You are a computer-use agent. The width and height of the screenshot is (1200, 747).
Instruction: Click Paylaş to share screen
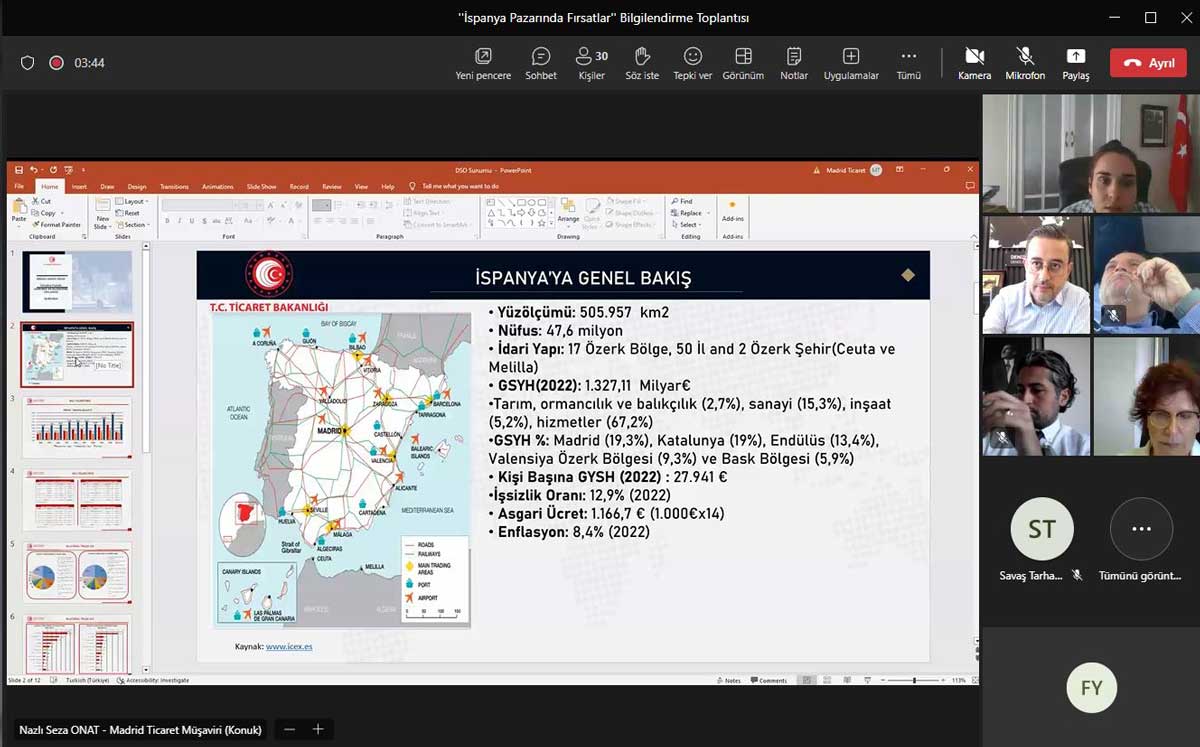click(1076, 63)
